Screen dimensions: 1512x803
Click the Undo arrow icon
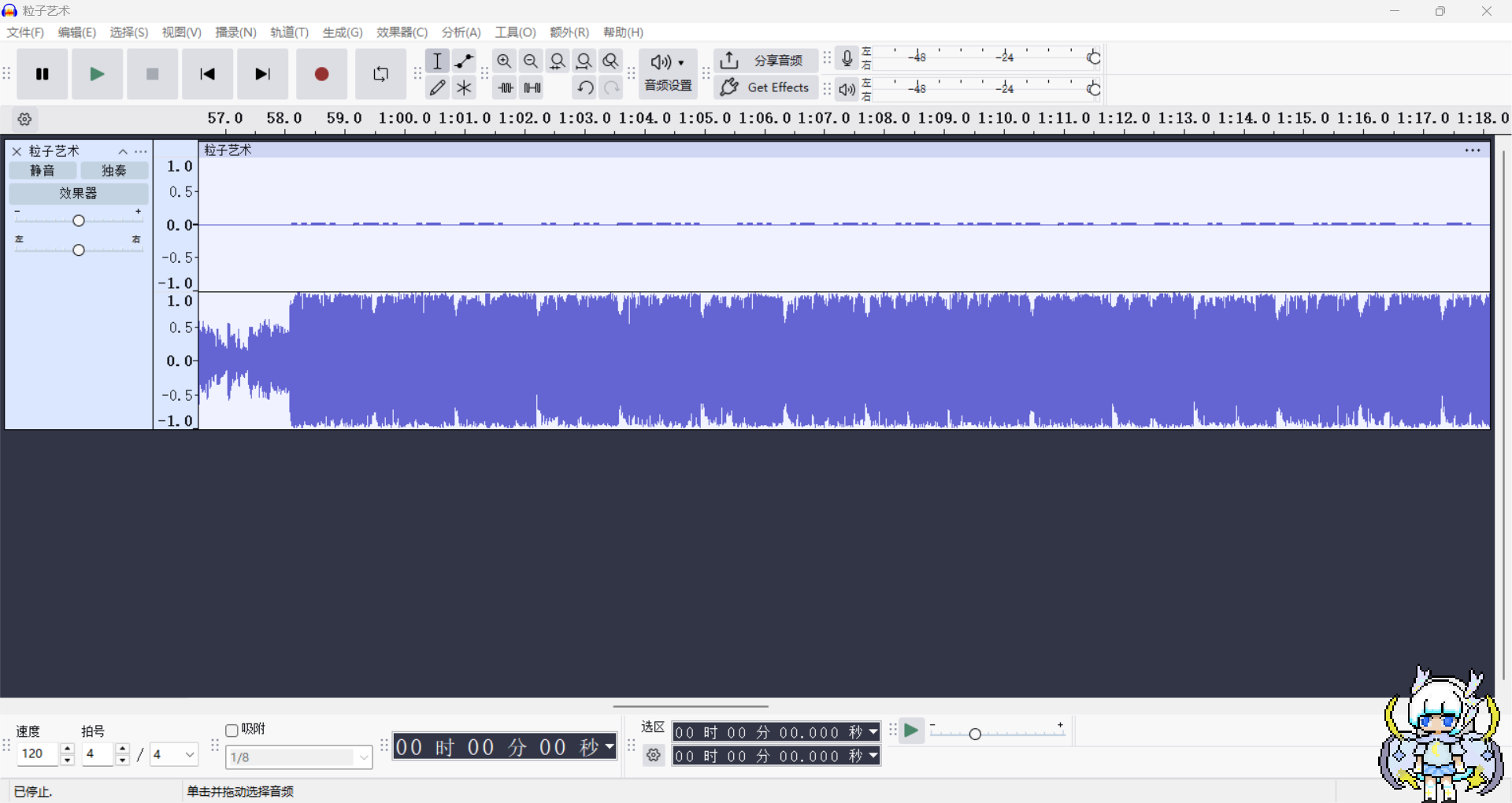(x=584, y=87)
